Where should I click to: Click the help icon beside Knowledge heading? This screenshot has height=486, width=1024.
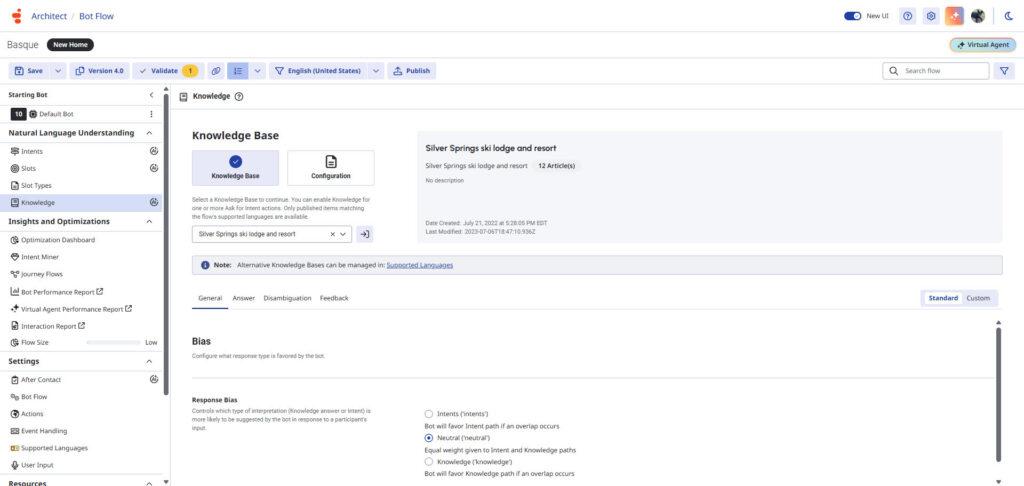click(239, 97)
